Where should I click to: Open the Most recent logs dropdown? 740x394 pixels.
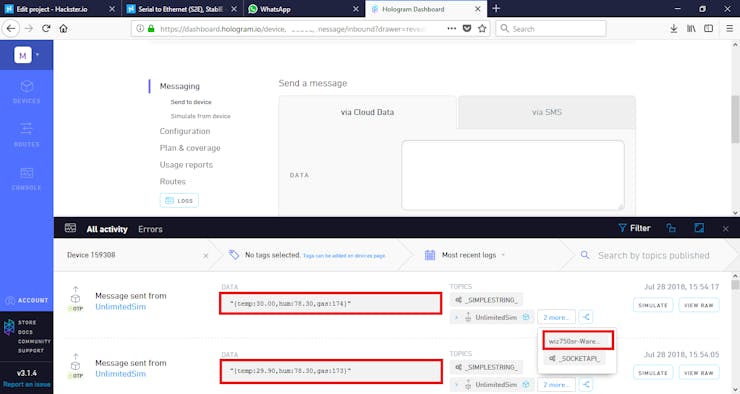point(473,255)
